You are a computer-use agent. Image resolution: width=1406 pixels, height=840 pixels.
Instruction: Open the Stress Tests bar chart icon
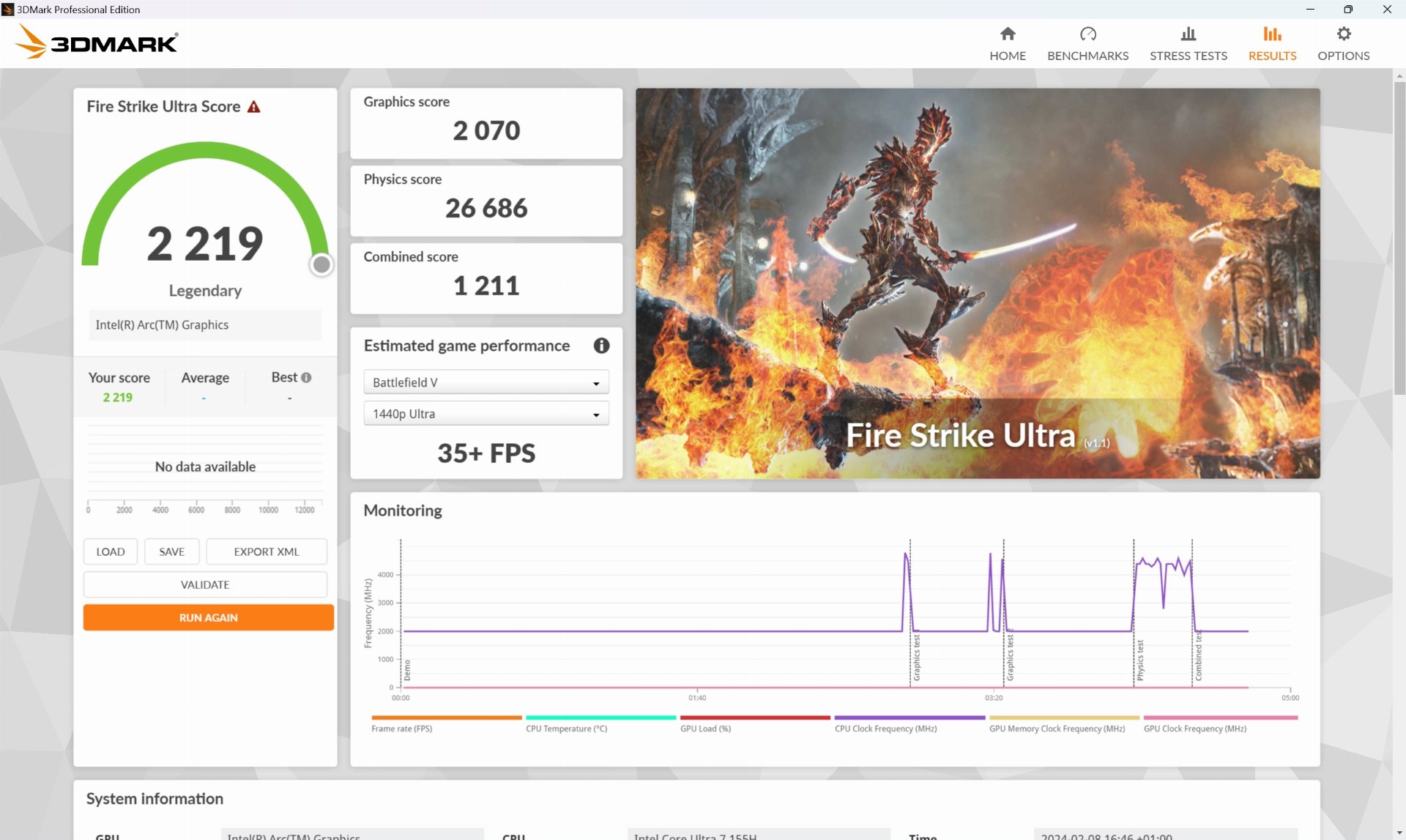click(1188, 34)
